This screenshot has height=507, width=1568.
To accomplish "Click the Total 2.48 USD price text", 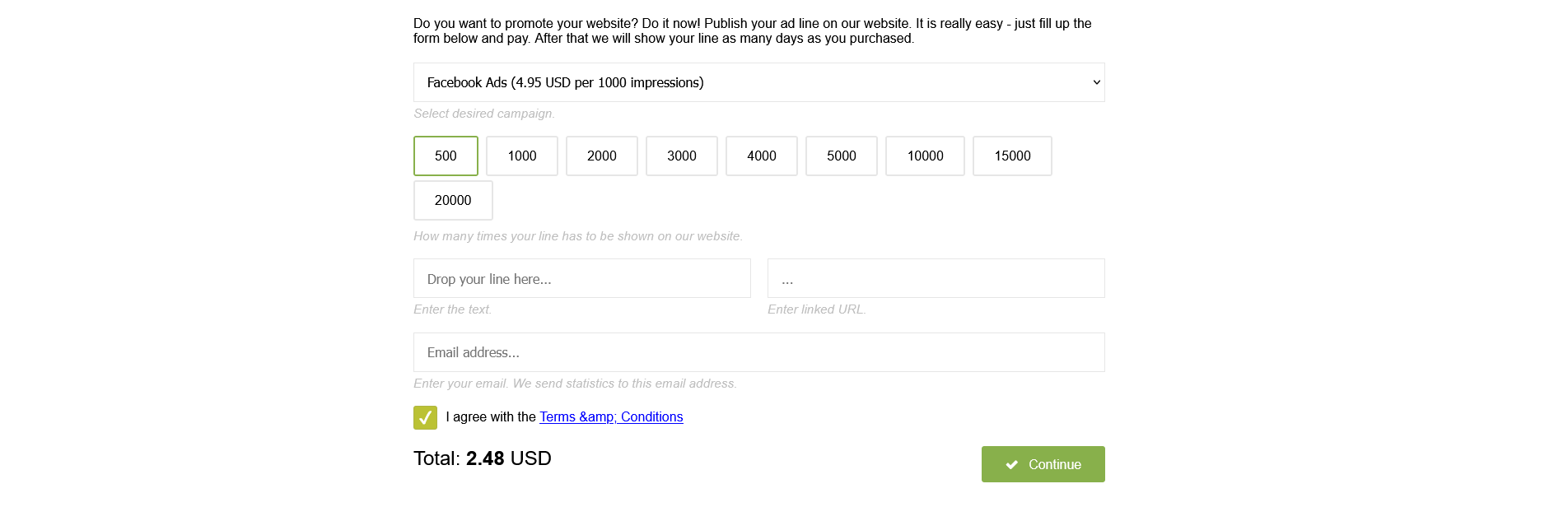I will pos(483,458).
